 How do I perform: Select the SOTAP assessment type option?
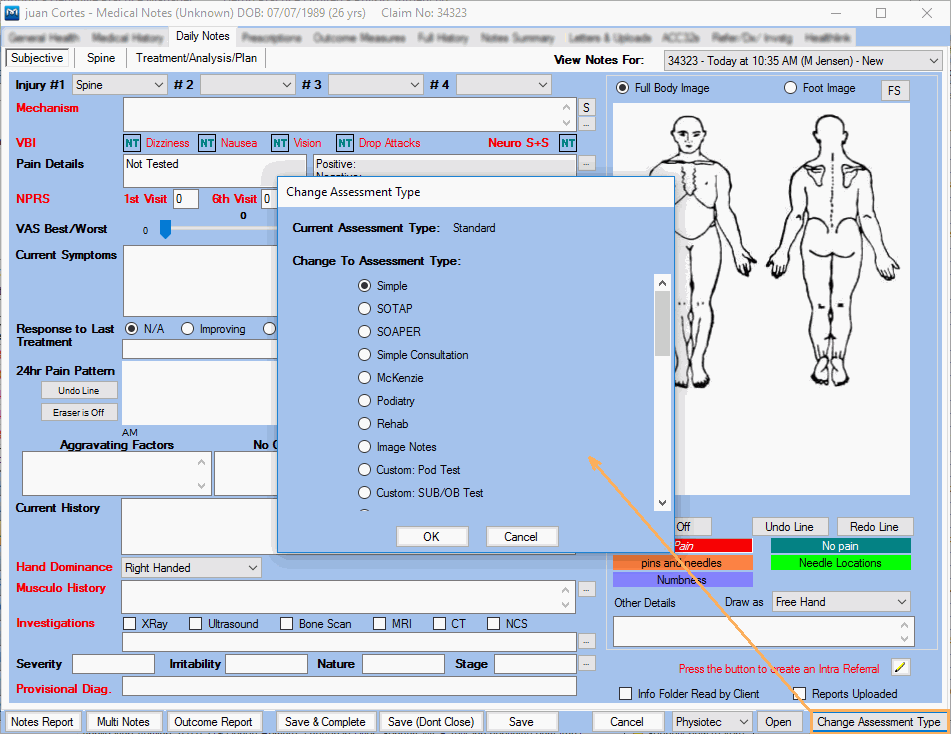[x=366, y=309]
